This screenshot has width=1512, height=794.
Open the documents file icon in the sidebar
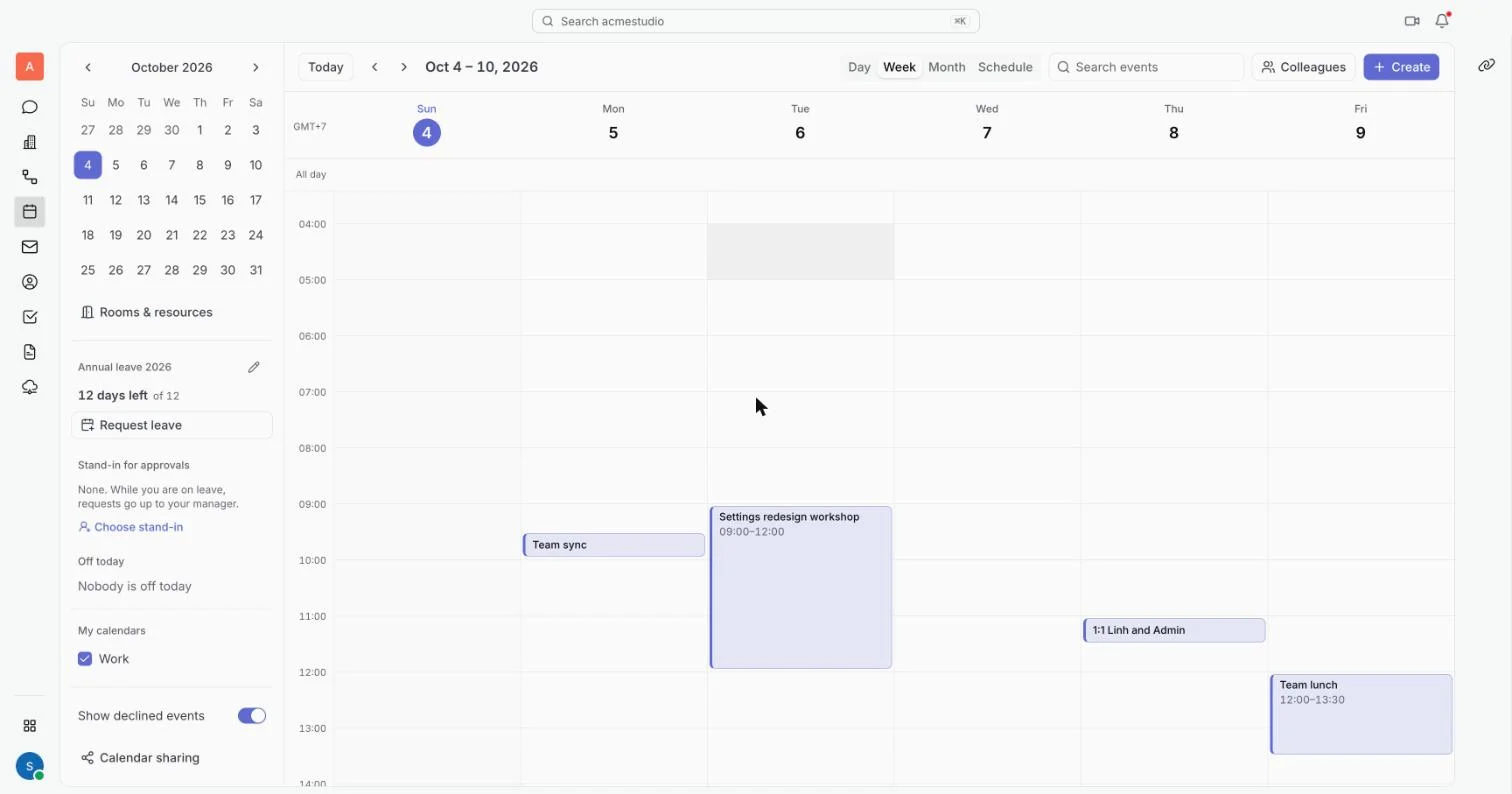[30, 352]
